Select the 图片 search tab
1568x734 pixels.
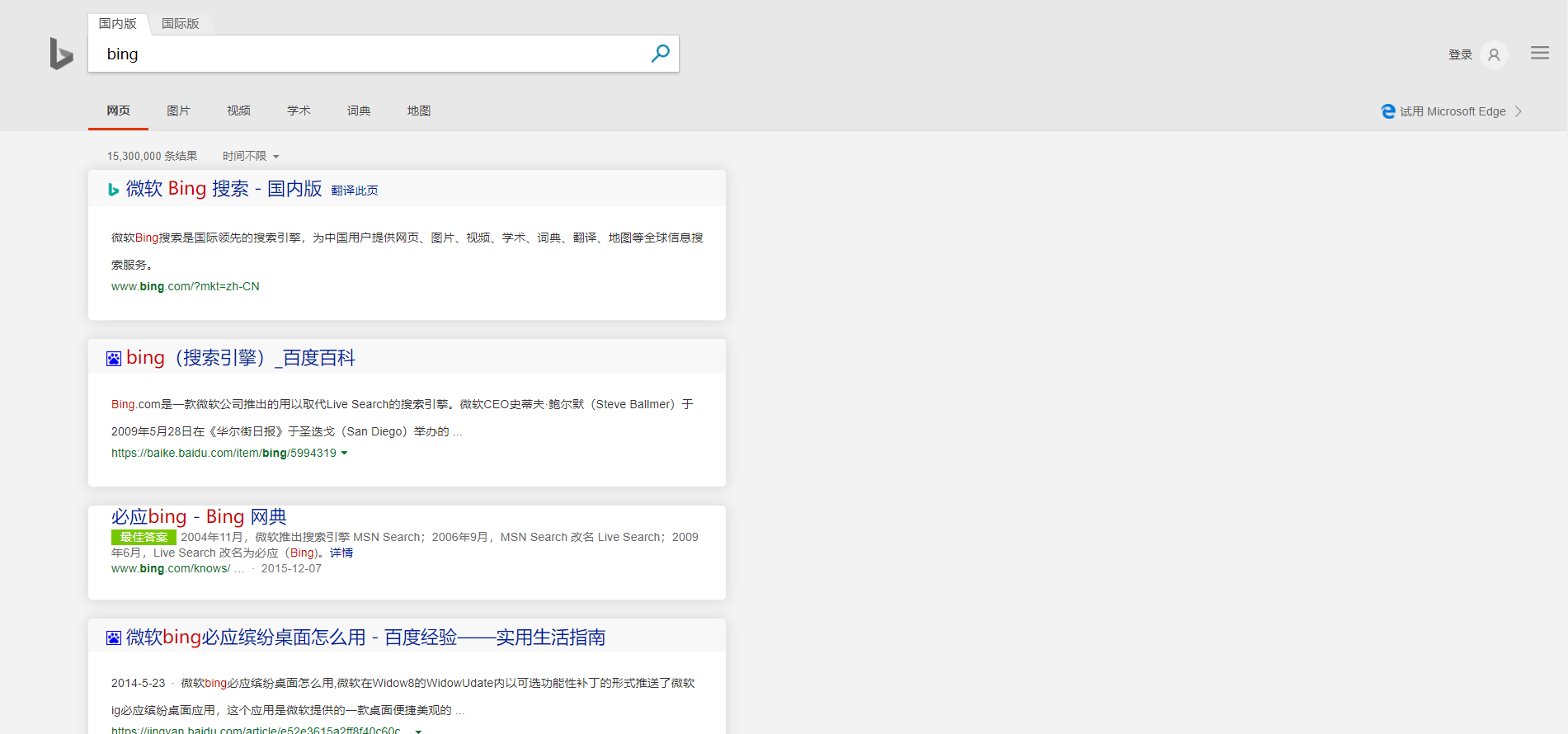(x=178, y=111)
